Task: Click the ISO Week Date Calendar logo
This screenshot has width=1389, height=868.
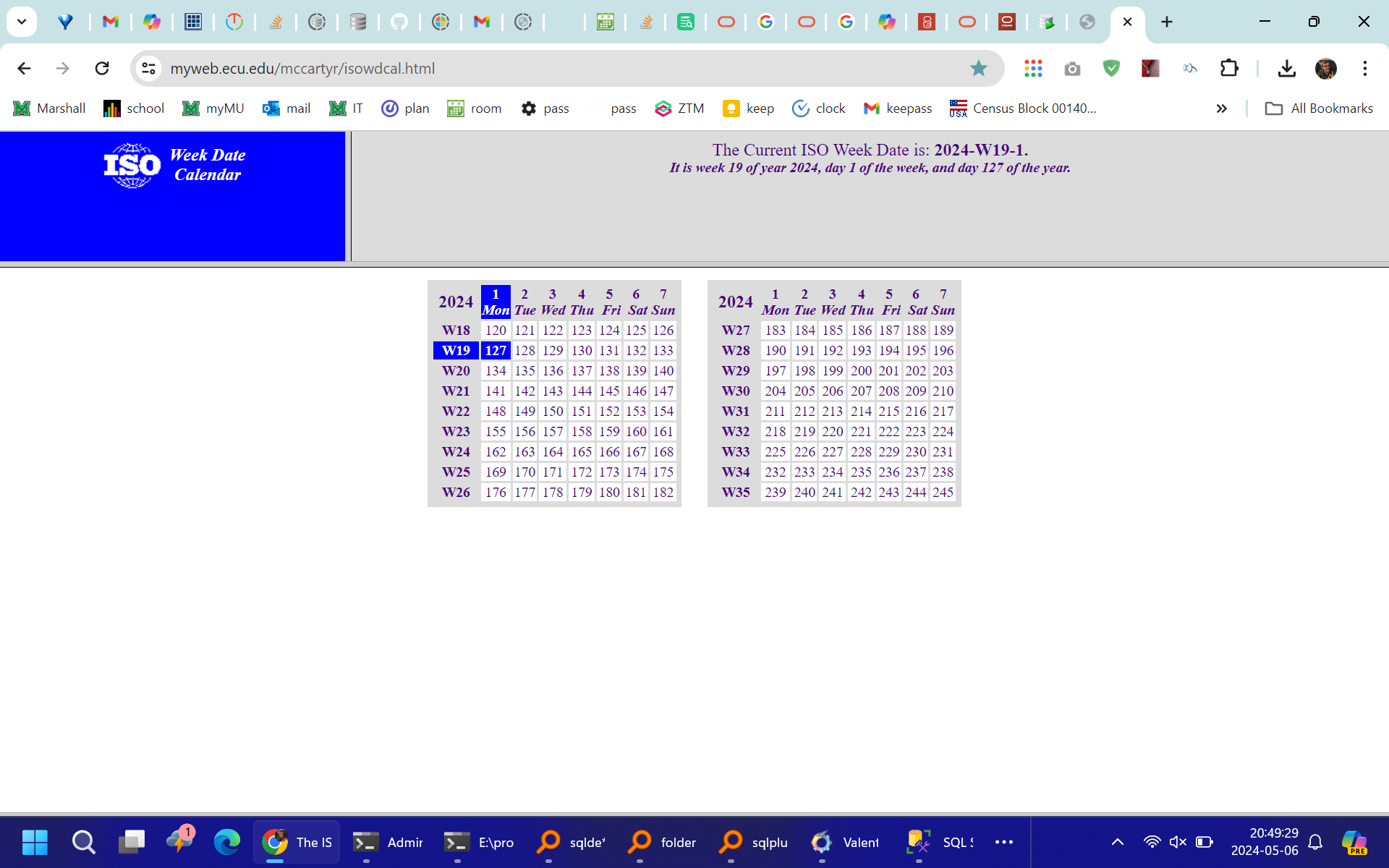Action: (174, 165)
